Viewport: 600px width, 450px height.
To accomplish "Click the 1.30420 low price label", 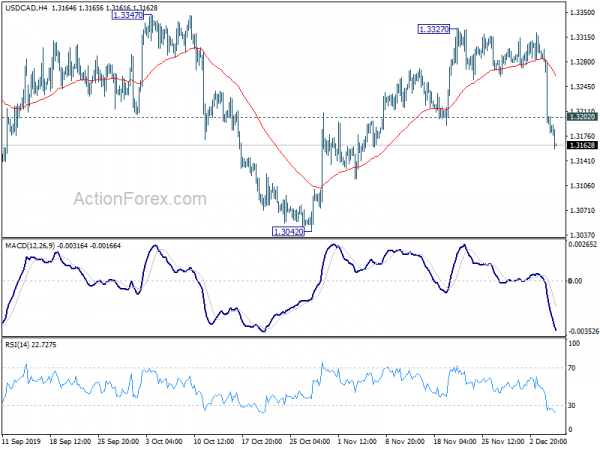I will click(x=288, y=232).
